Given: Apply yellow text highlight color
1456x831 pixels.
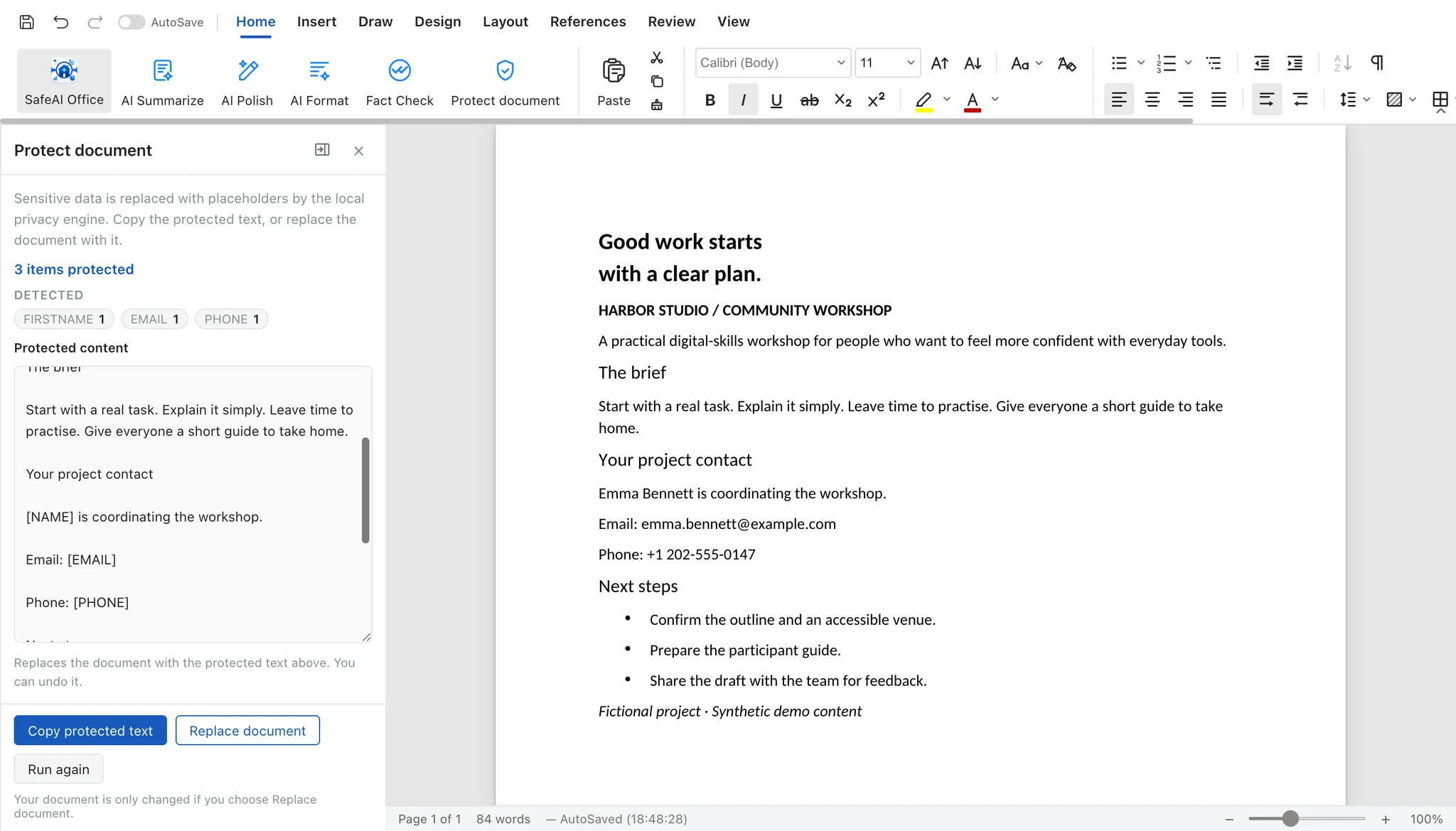Looking at the screenshot, I should (924, 101).
